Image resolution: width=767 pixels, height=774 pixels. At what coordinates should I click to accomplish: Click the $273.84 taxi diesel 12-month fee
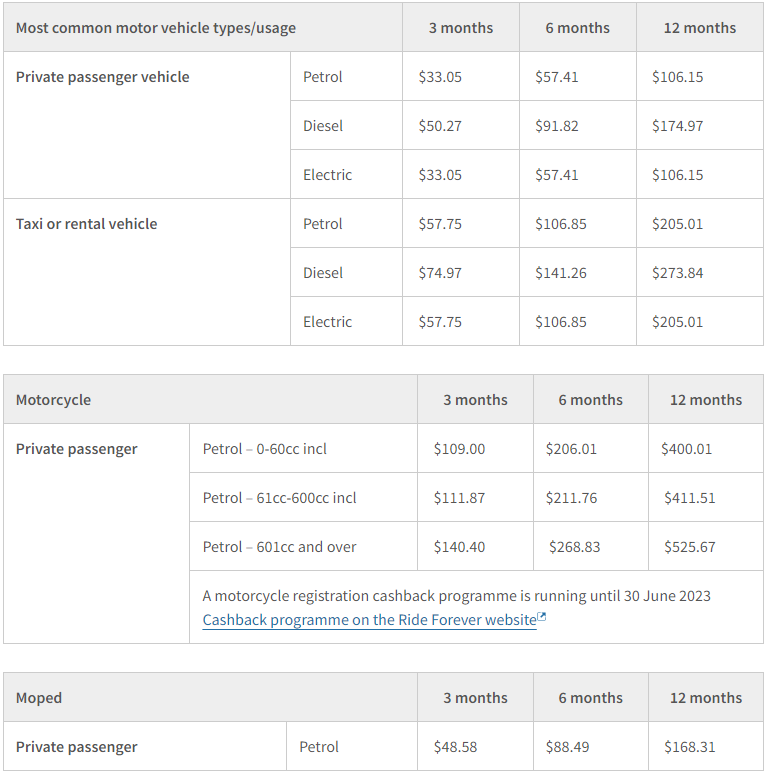(x=677, y=273)
